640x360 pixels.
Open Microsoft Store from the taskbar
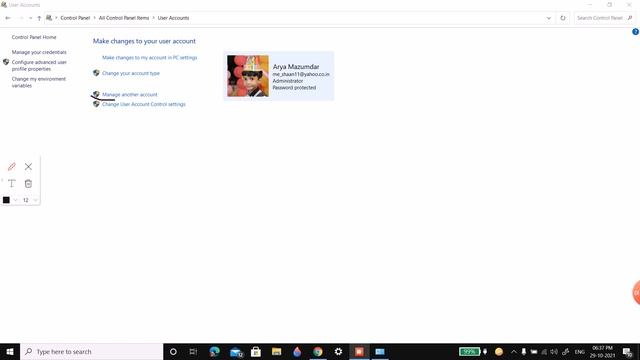(x=256, y=351)
